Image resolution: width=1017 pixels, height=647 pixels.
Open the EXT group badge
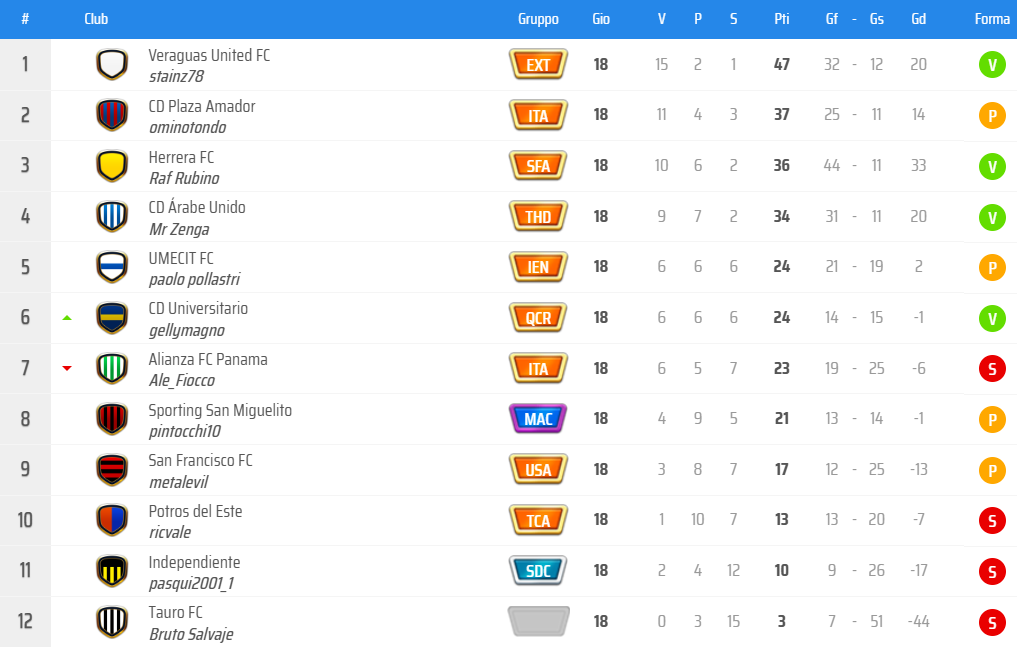[x=538, y=64]
